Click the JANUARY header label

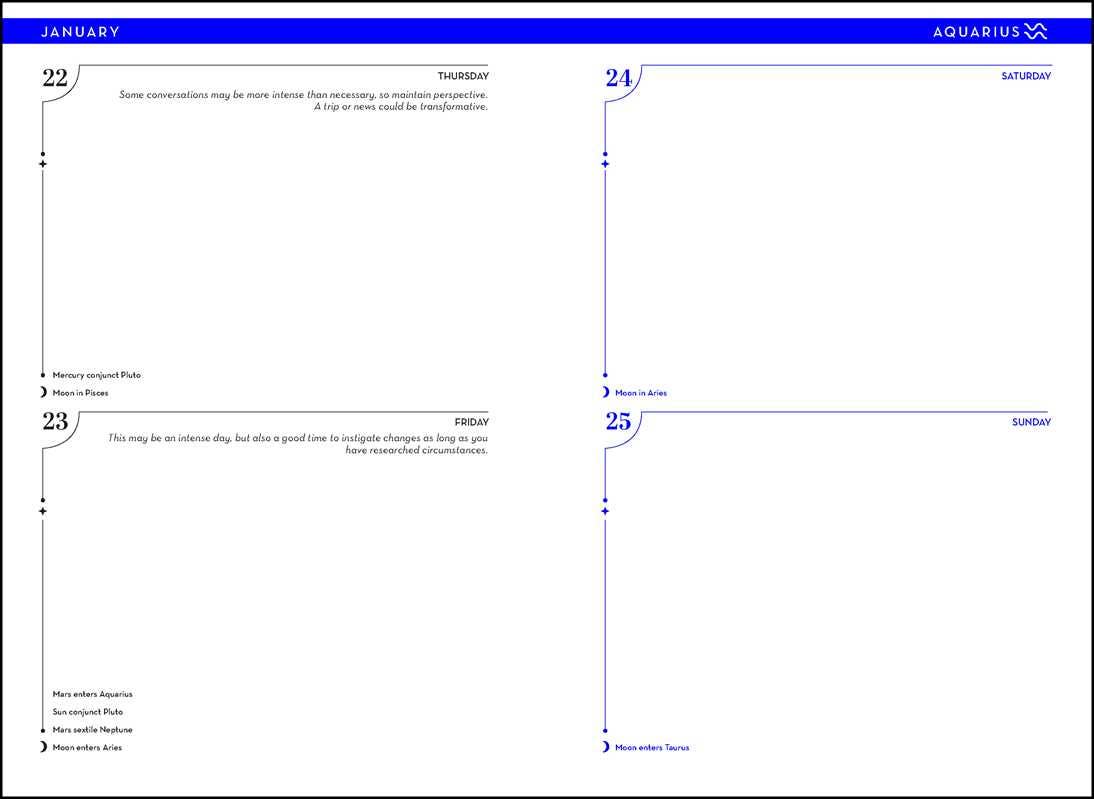[80, 32]
